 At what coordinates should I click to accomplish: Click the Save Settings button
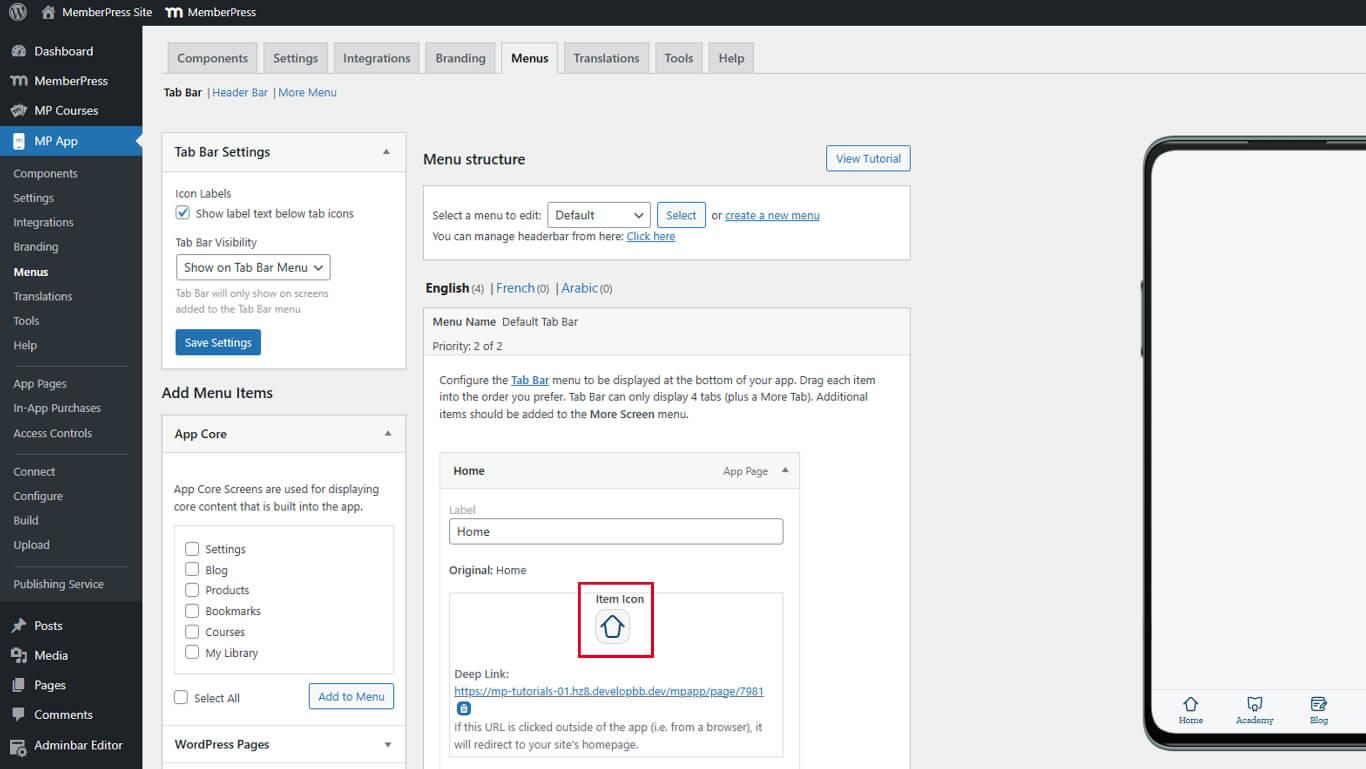pyautogui.click(x=218, y=343)
